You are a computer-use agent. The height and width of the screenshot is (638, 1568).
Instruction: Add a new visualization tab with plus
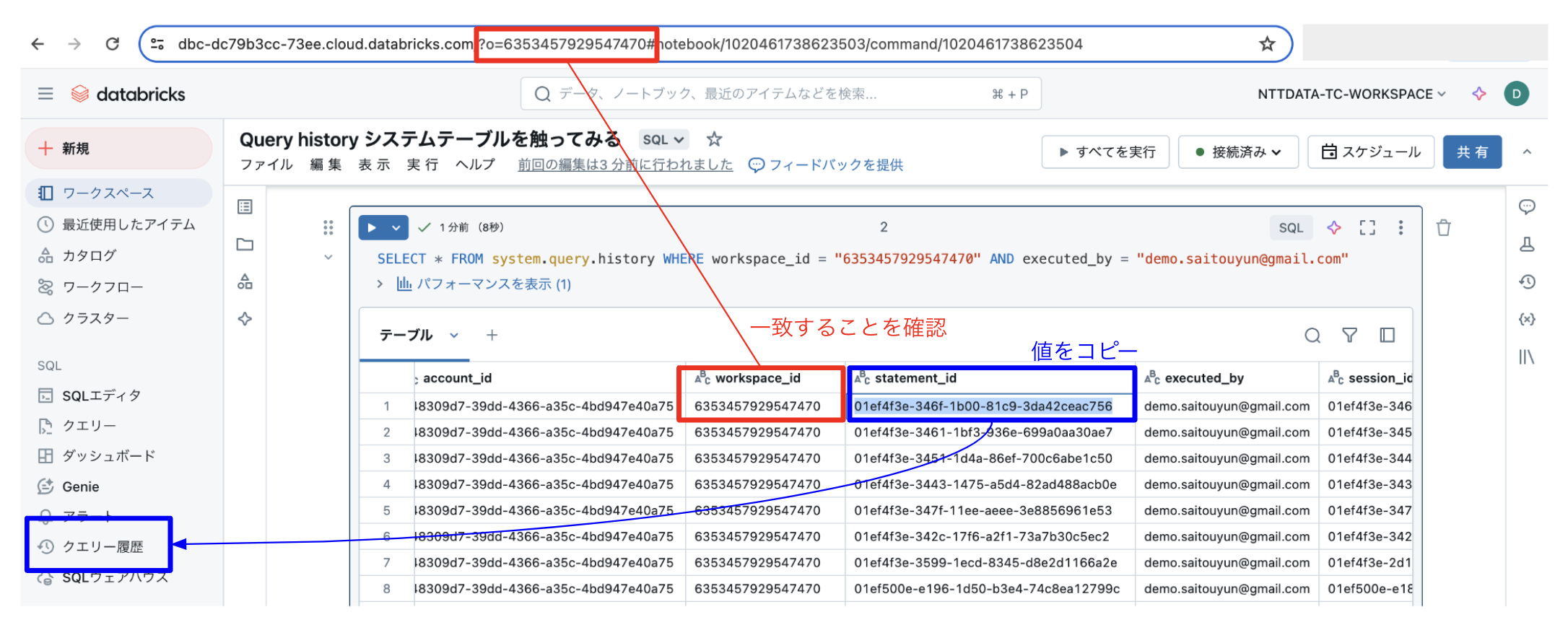pos(492,335)
